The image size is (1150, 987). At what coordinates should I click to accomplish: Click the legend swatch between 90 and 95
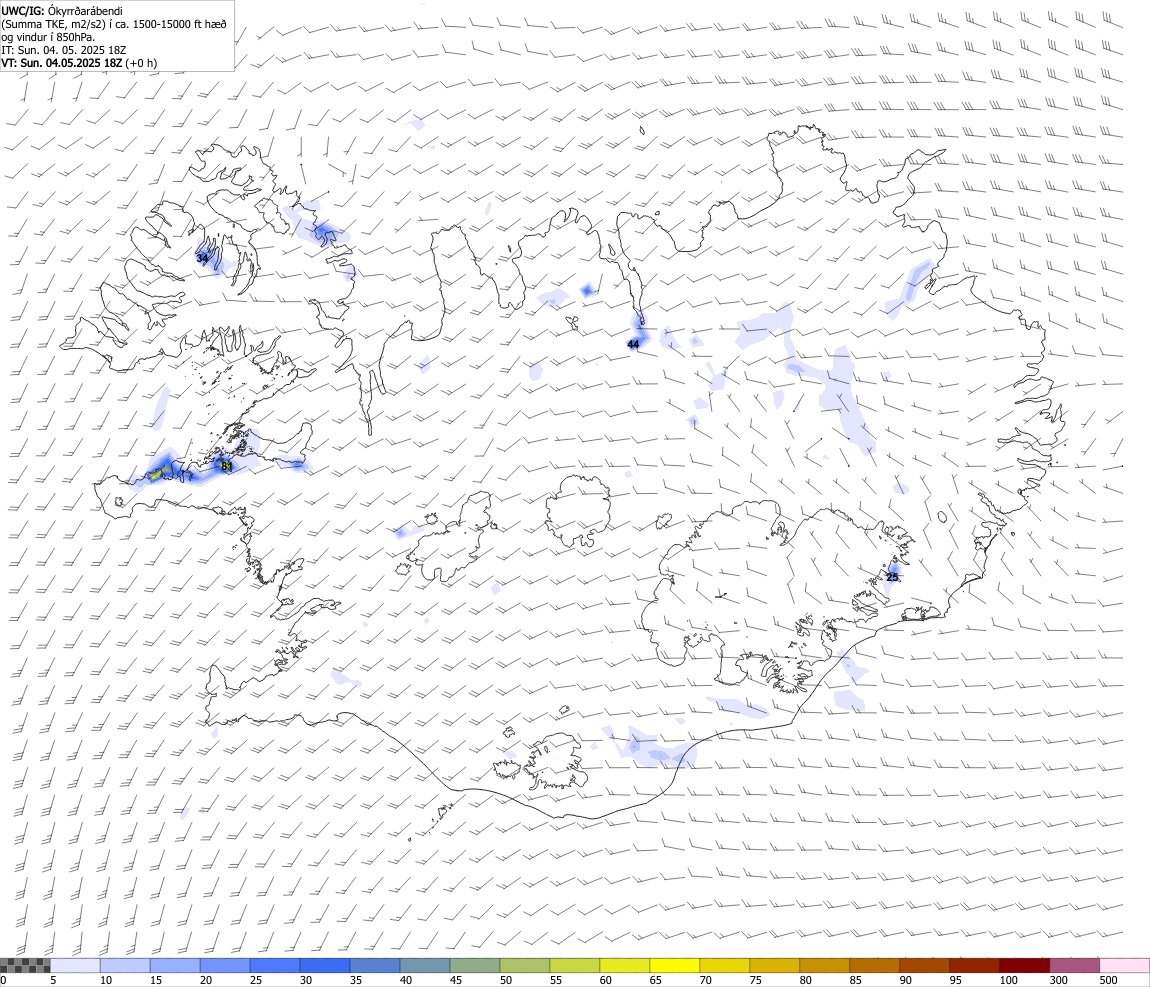point(925,965)
